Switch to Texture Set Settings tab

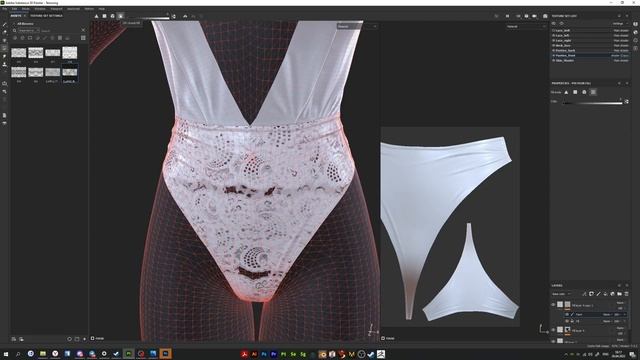[x=47, y=16]
